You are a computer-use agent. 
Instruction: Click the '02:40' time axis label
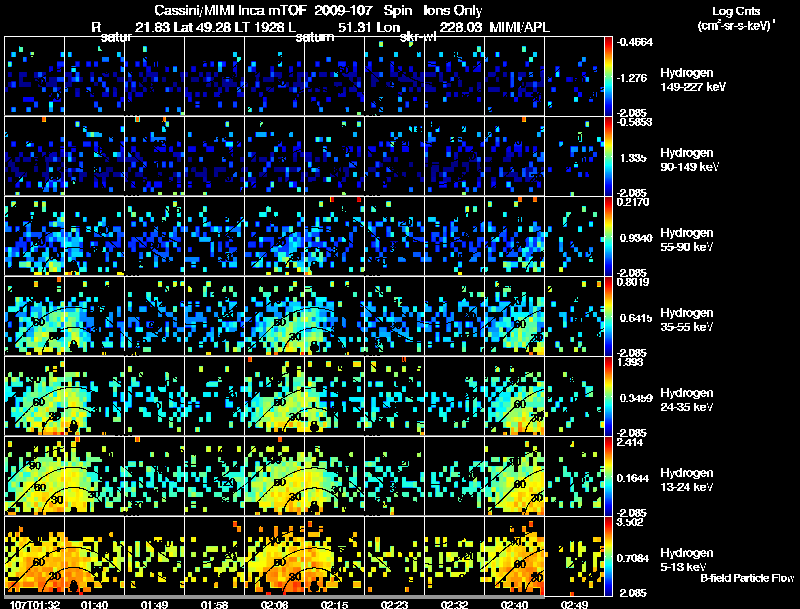tap(514, 604)
